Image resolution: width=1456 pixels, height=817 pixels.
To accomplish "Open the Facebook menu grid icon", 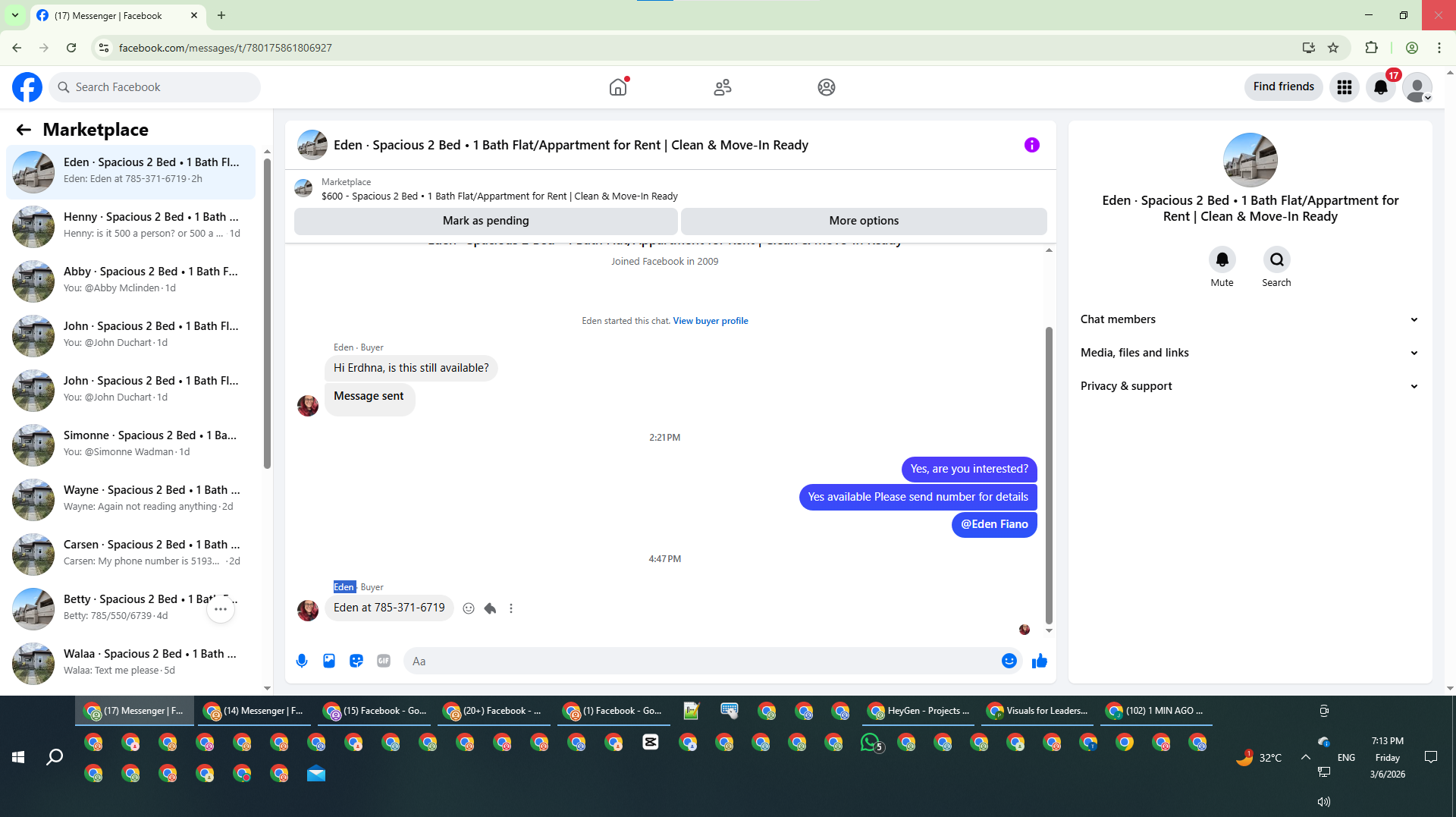I will point(1345,87).
